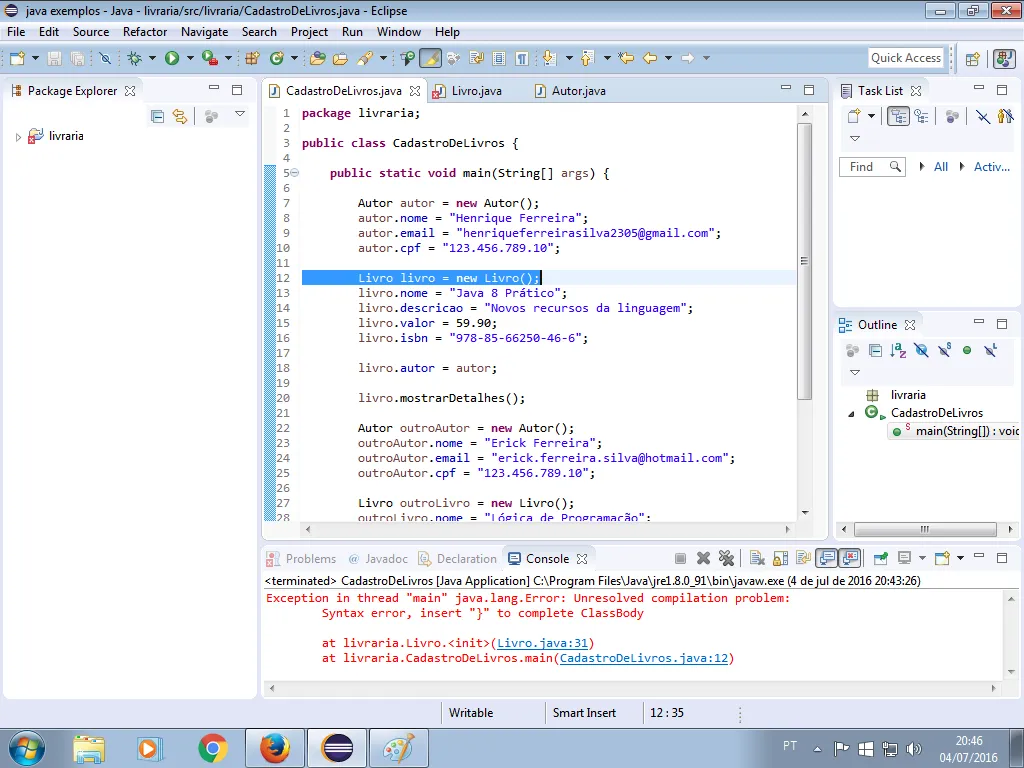This screenshot has height=768, width=1024.
Task: Click the New Task icon in Task List
Action: (x=853, y=116)
